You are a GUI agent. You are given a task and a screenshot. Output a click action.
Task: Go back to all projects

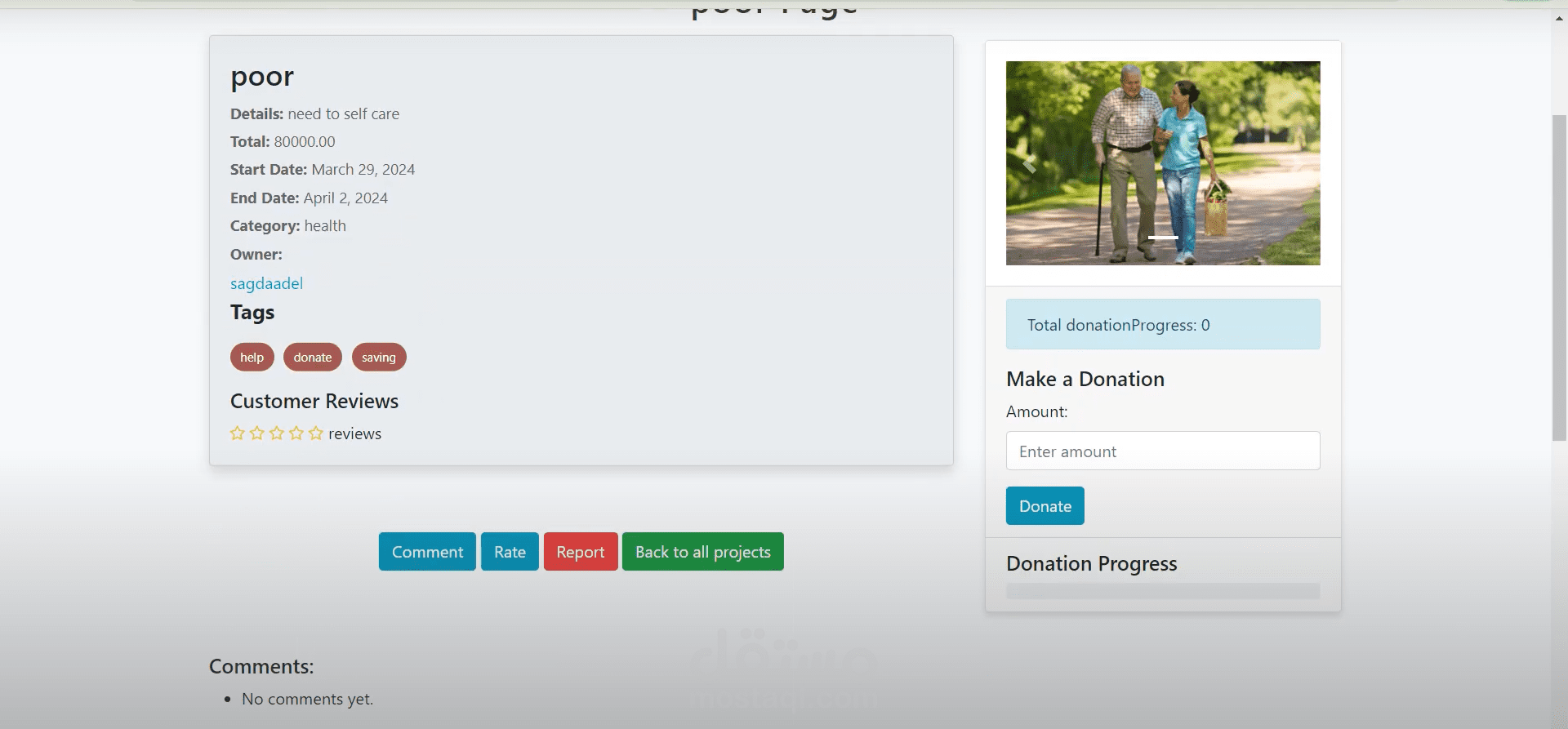coord(703,552)
